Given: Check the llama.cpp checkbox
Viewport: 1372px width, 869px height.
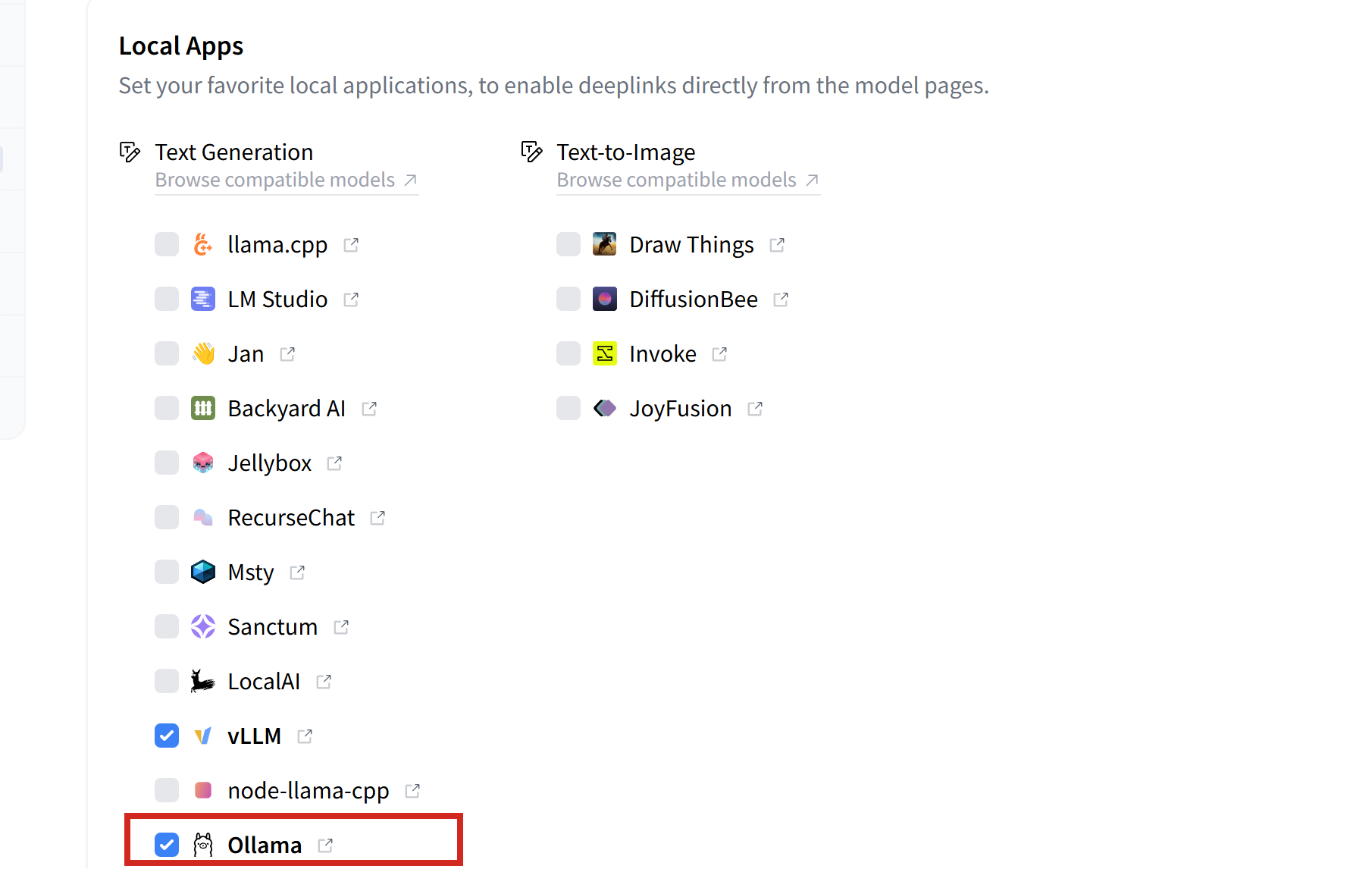Looking at the screenshot, I should pyautogui.click(x=167, y=245).
